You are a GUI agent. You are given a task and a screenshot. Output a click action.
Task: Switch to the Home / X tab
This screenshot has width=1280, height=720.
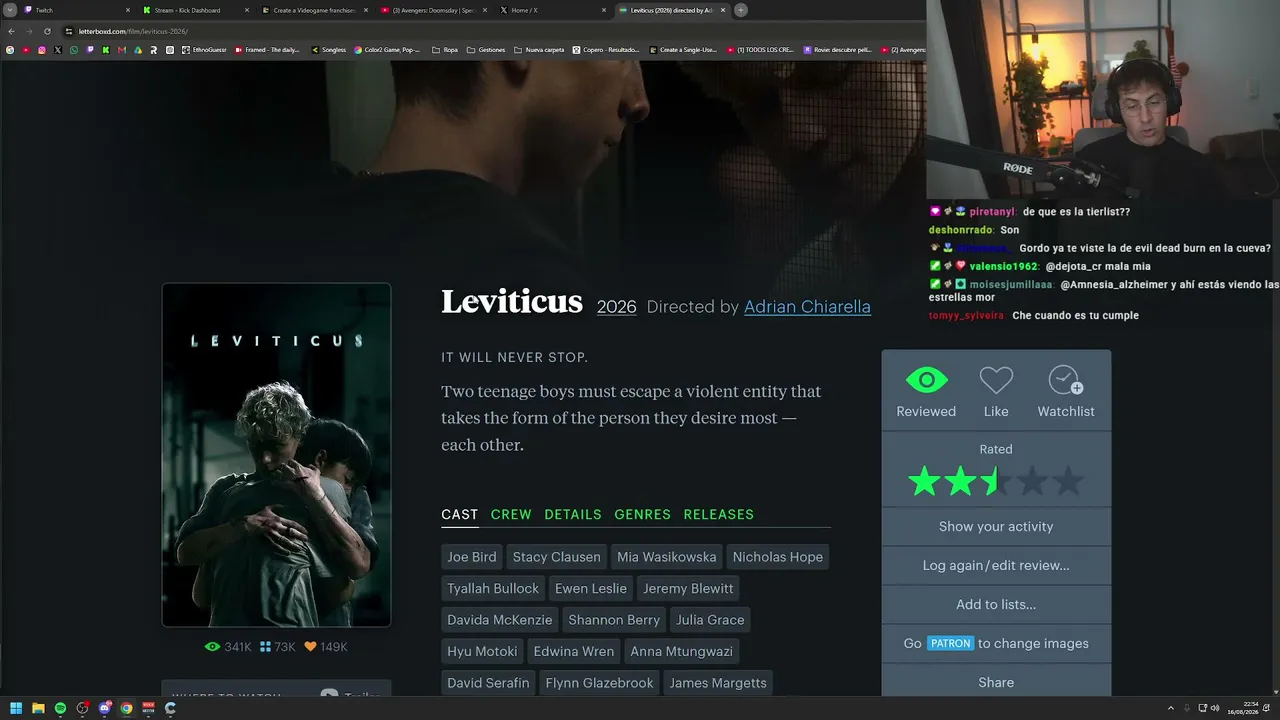pos(553,10)
